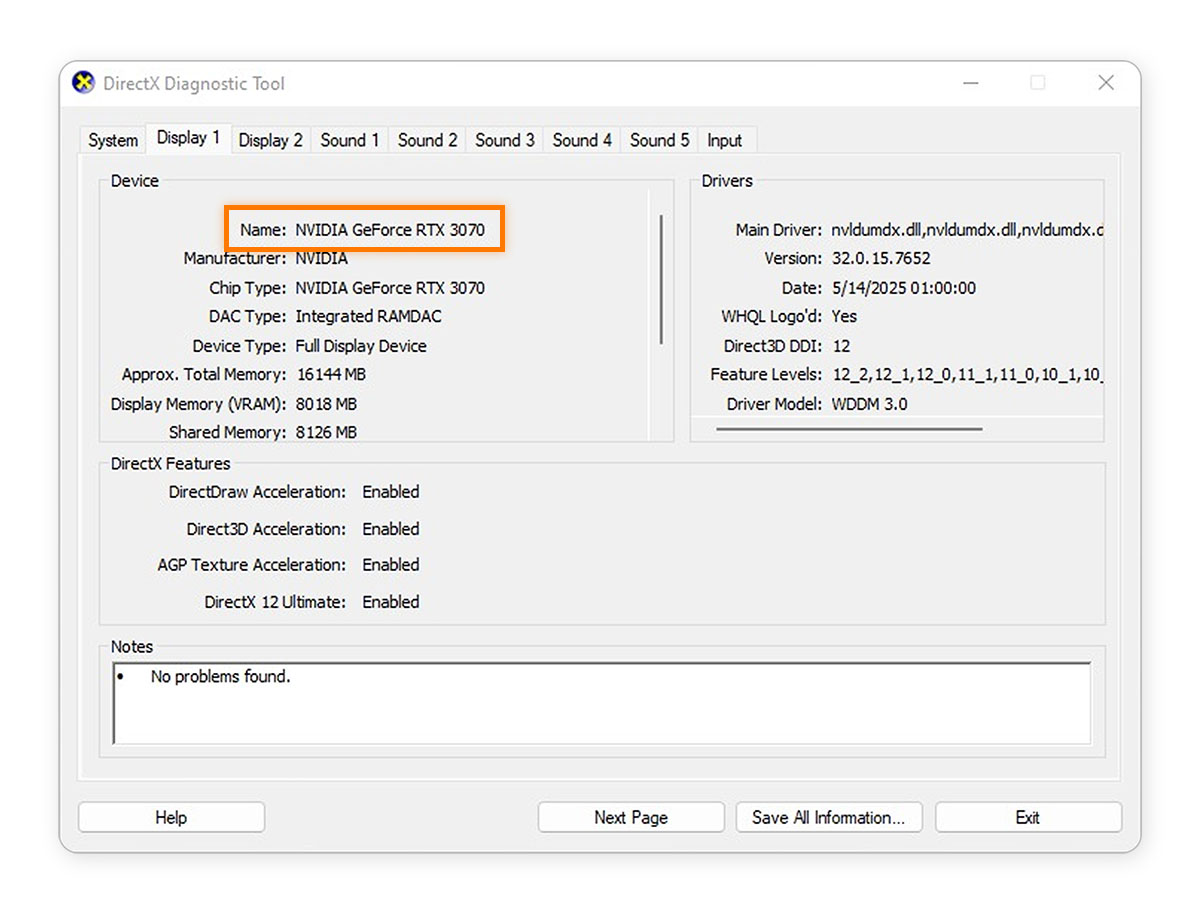Click the Device panel vertical scrollbar
This screenshot has width=1200, height=915.
tap(661, 280)
